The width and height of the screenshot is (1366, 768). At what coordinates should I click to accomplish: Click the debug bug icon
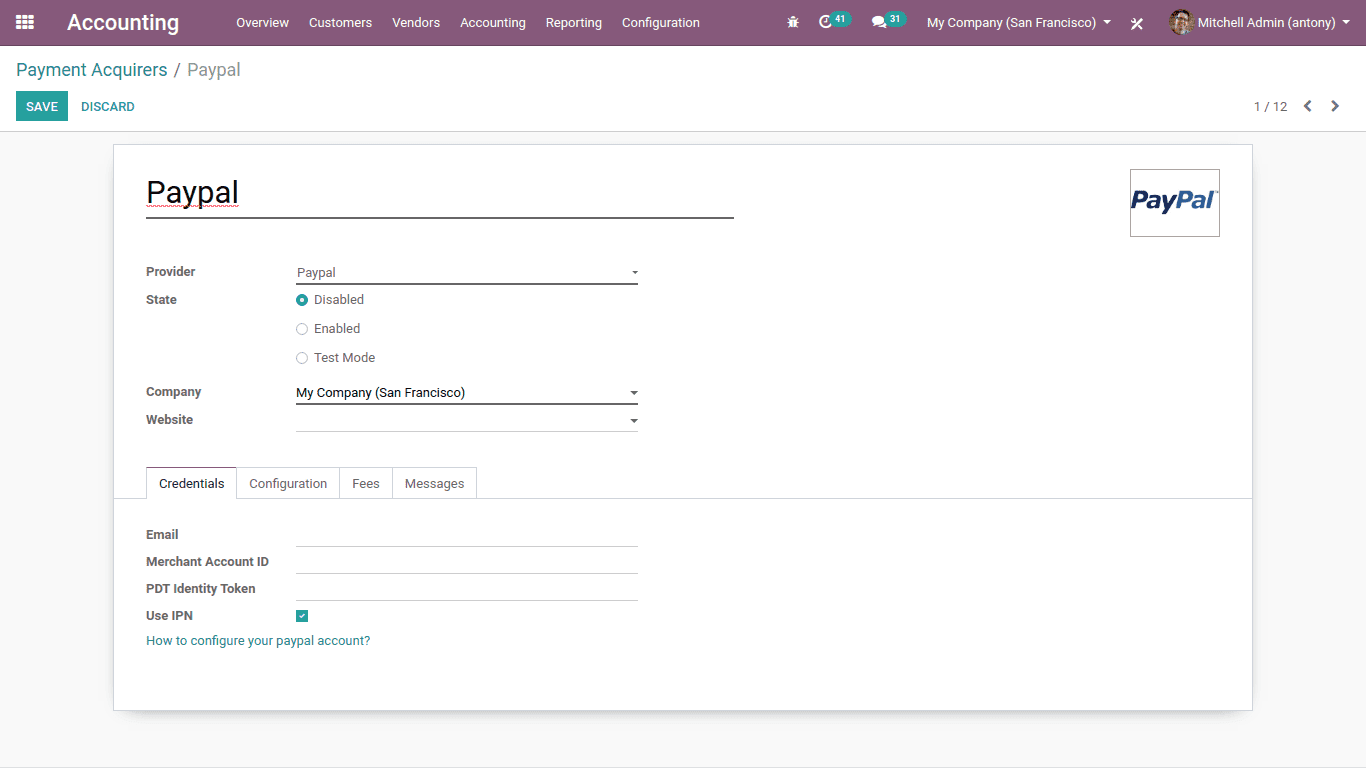tap(793, 22)
